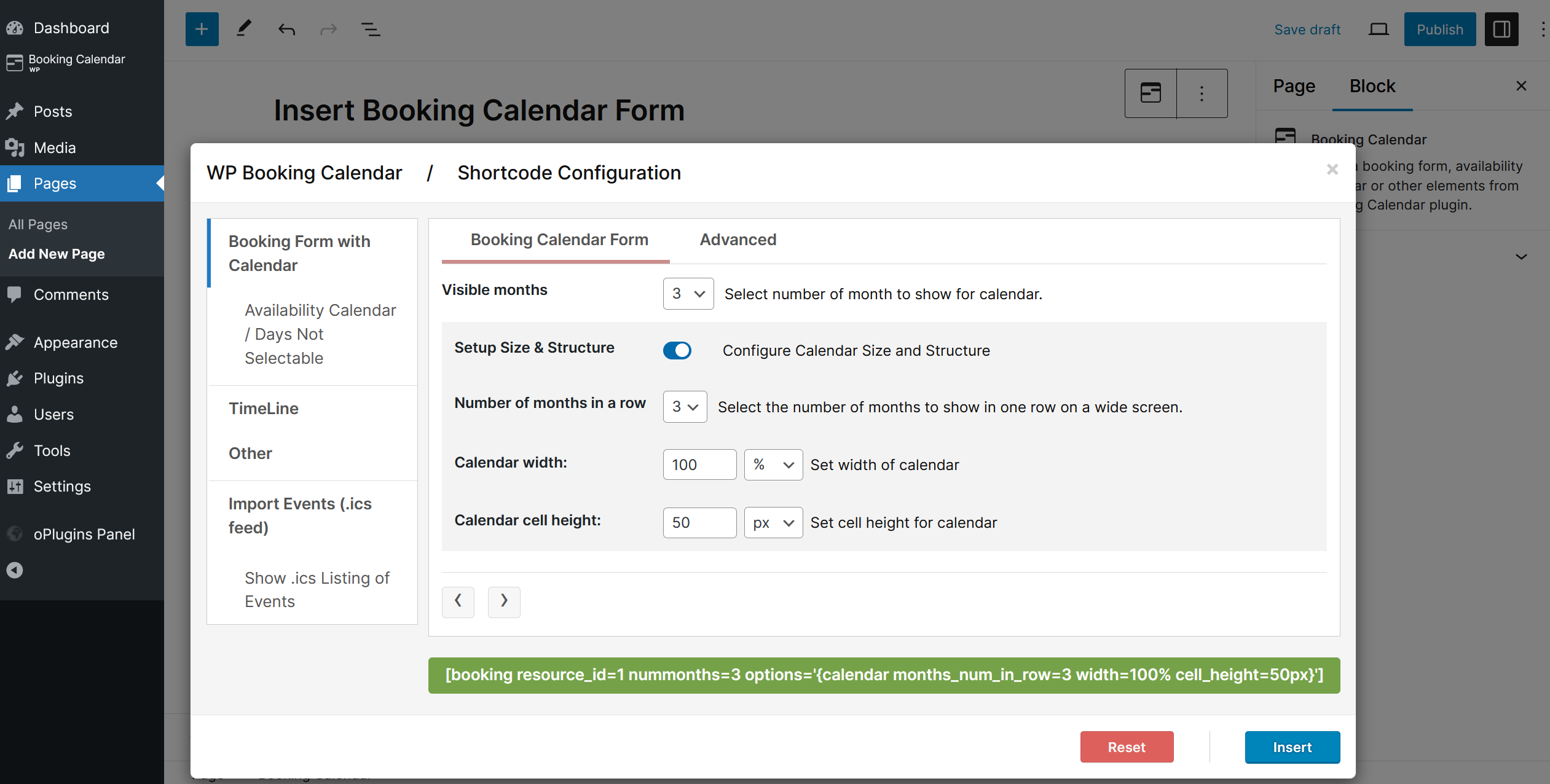Screen dimensions: 1550x784
Task: Open Number of months in a row dropdown
Action: tap(685, 407)
